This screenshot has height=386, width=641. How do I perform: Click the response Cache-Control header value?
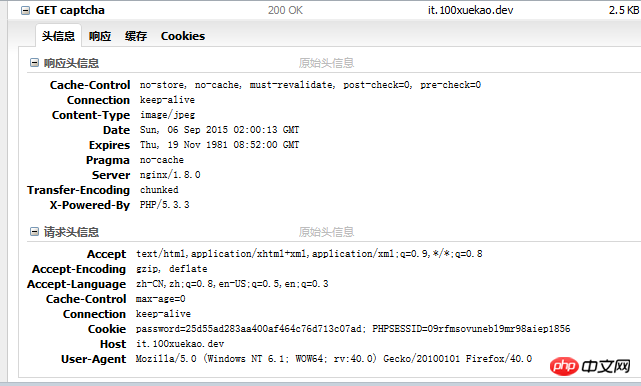(x=310, y=85)
